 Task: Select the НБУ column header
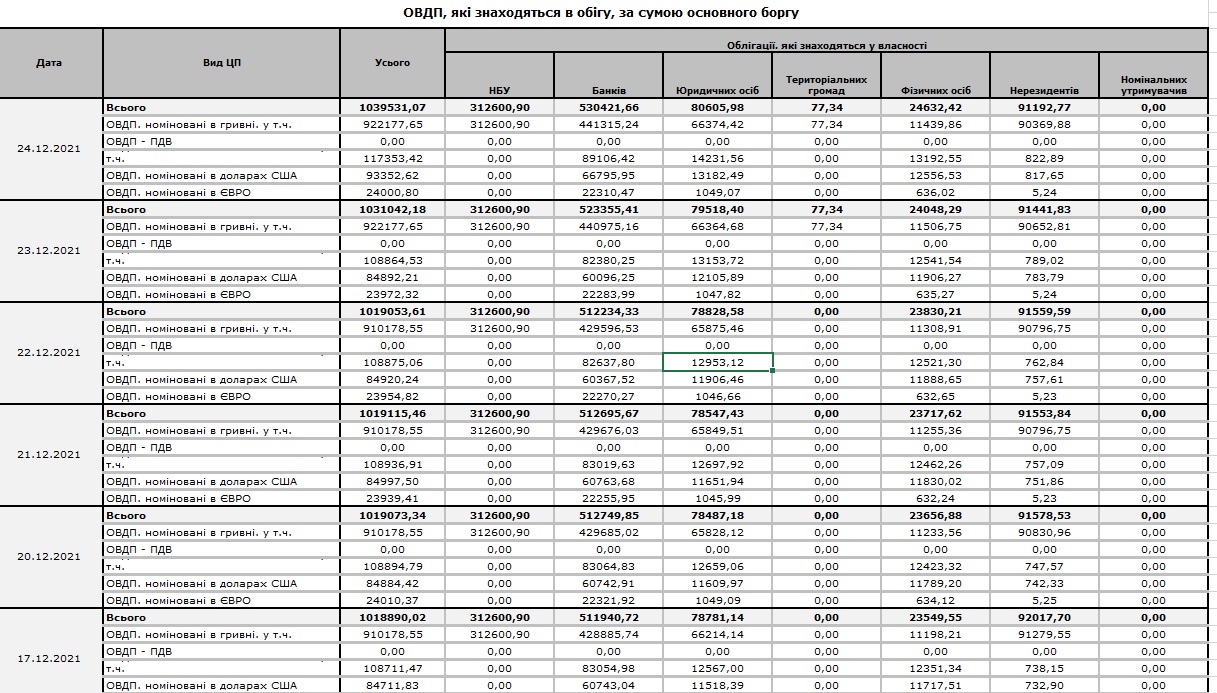[498, 90]
